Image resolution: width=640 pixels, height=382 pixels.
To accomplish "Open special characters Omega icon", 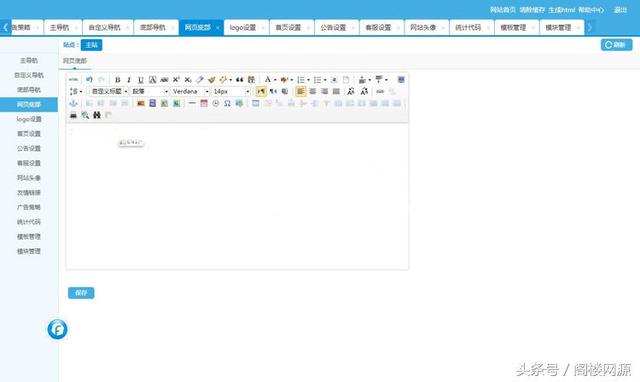I will [x=227, y=103].
